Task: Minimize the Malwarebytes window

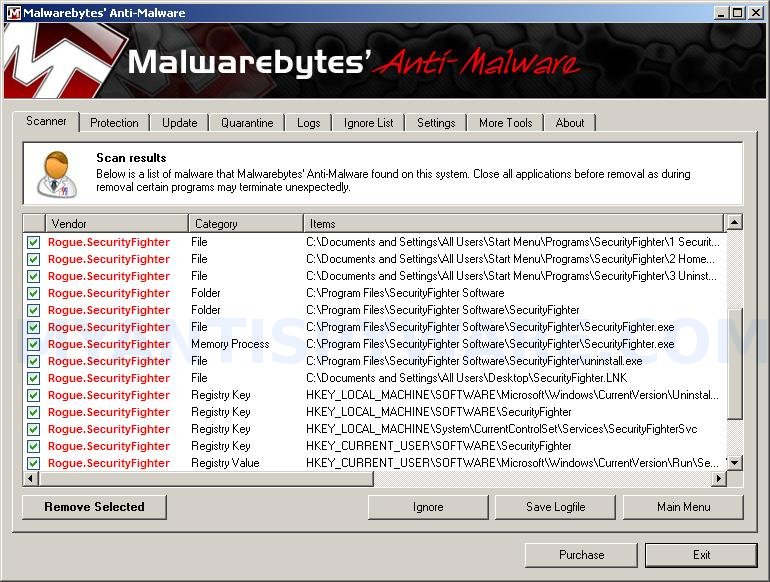Action: tap(720, 13)
